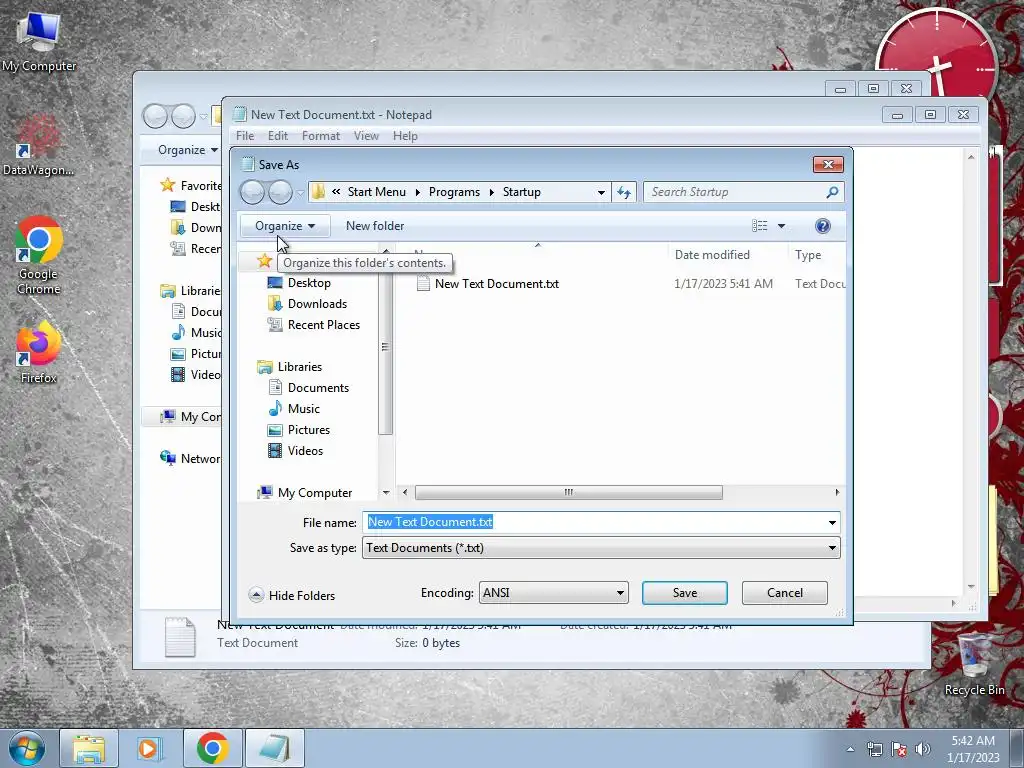Close the Save As dialog
1024x768 pixels.
(828, 165)
